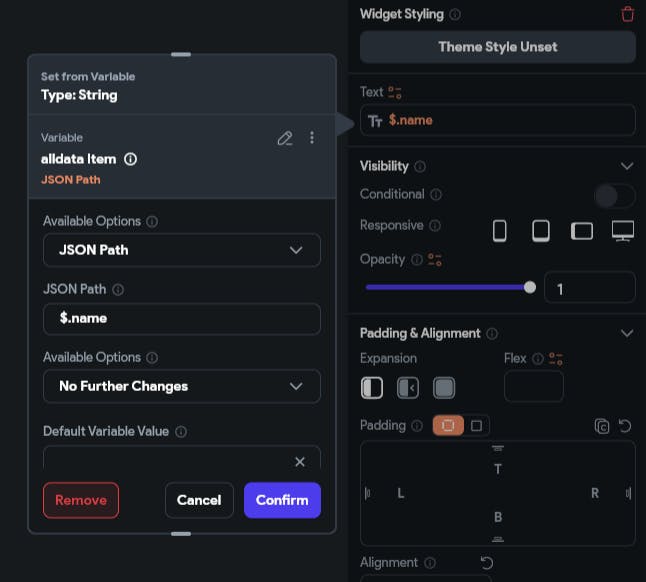
Task: Click the right padding R field
Action: click(x=595, y=493)
